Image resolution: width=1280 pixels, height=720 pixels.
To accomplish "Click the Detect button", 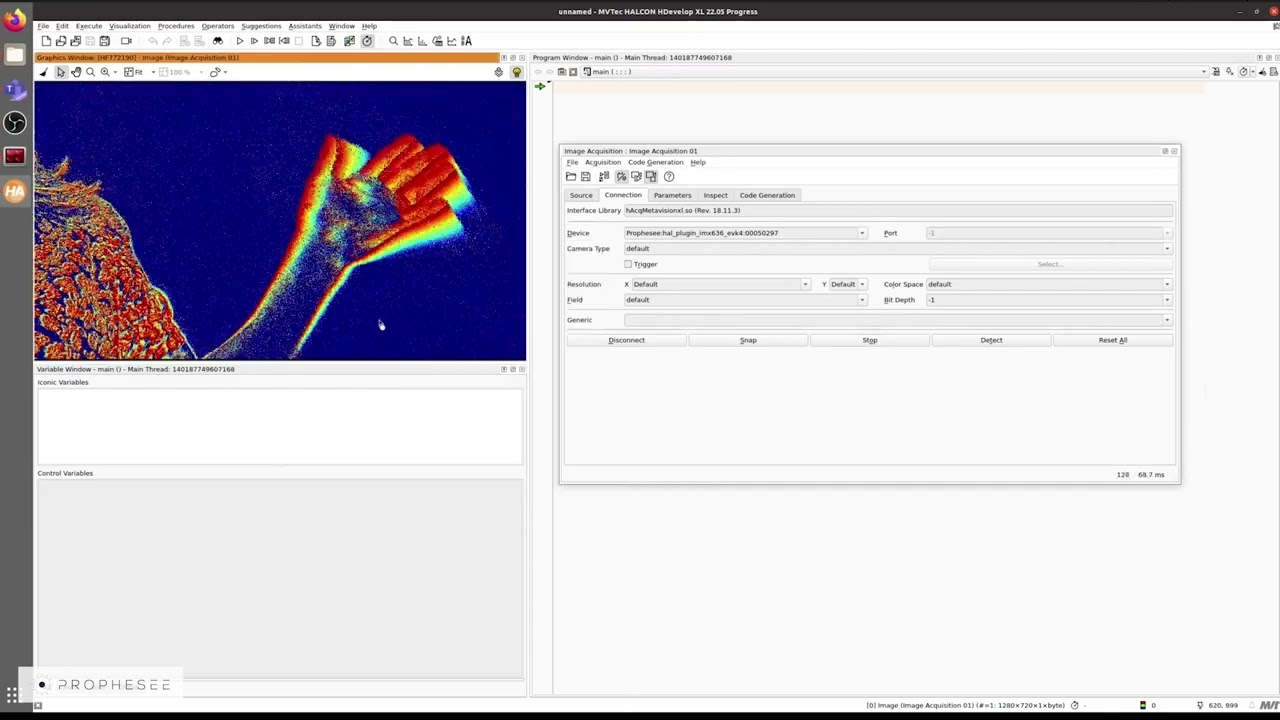I will (991, 340).
